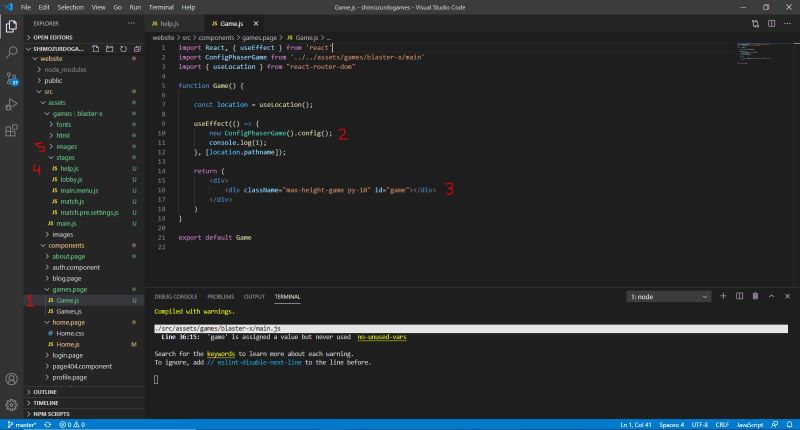Click 'games.page' in the breadcrumb
Image resolution: width=800 pixels, height=430 pixels.
tap(259, 38)
